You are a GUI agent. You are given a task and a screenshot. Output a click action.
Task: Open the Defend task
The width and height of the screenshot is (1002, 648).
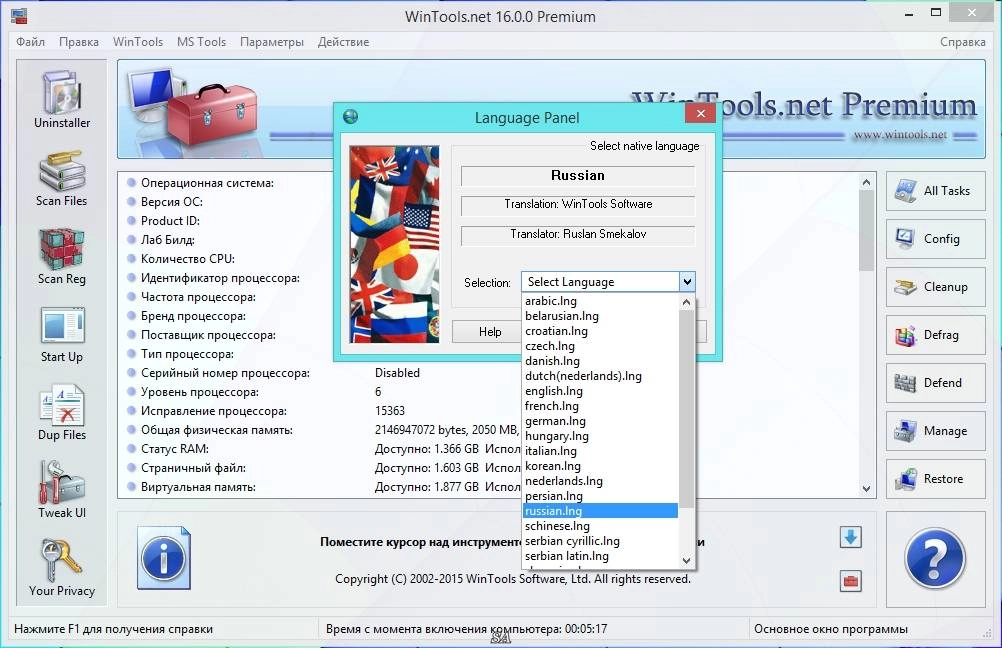point(936,382)
